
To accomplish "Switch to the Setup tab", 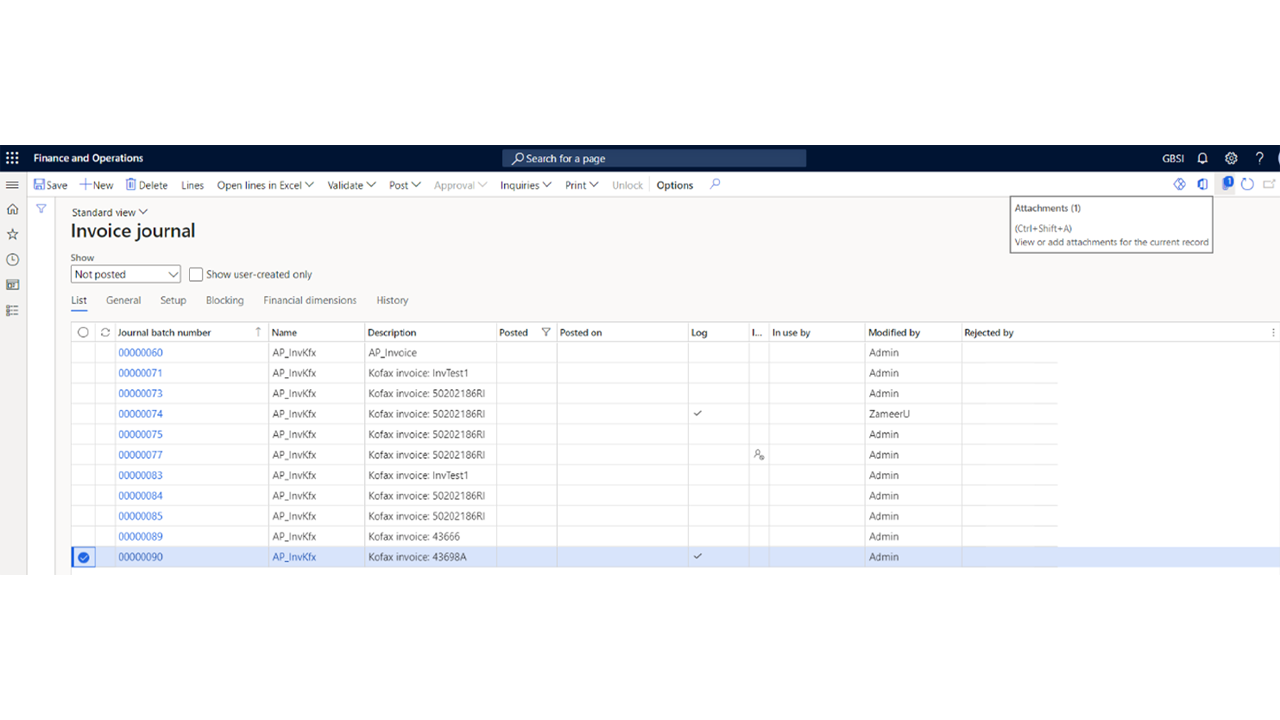I will click(x=173, y=300).
